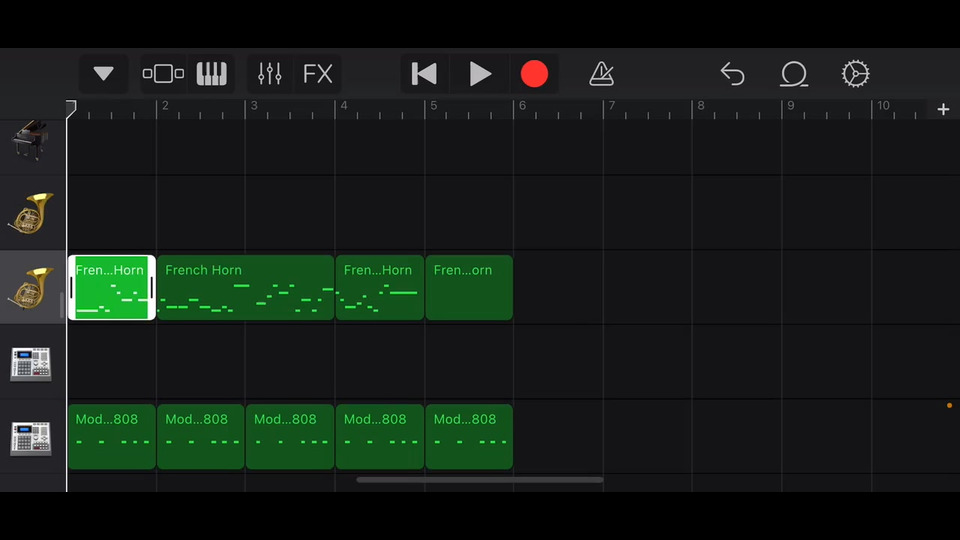The width and height of the screenshot is (960, 540).
Task: Click bar 3 on the ruler
Action: [254, 106]
